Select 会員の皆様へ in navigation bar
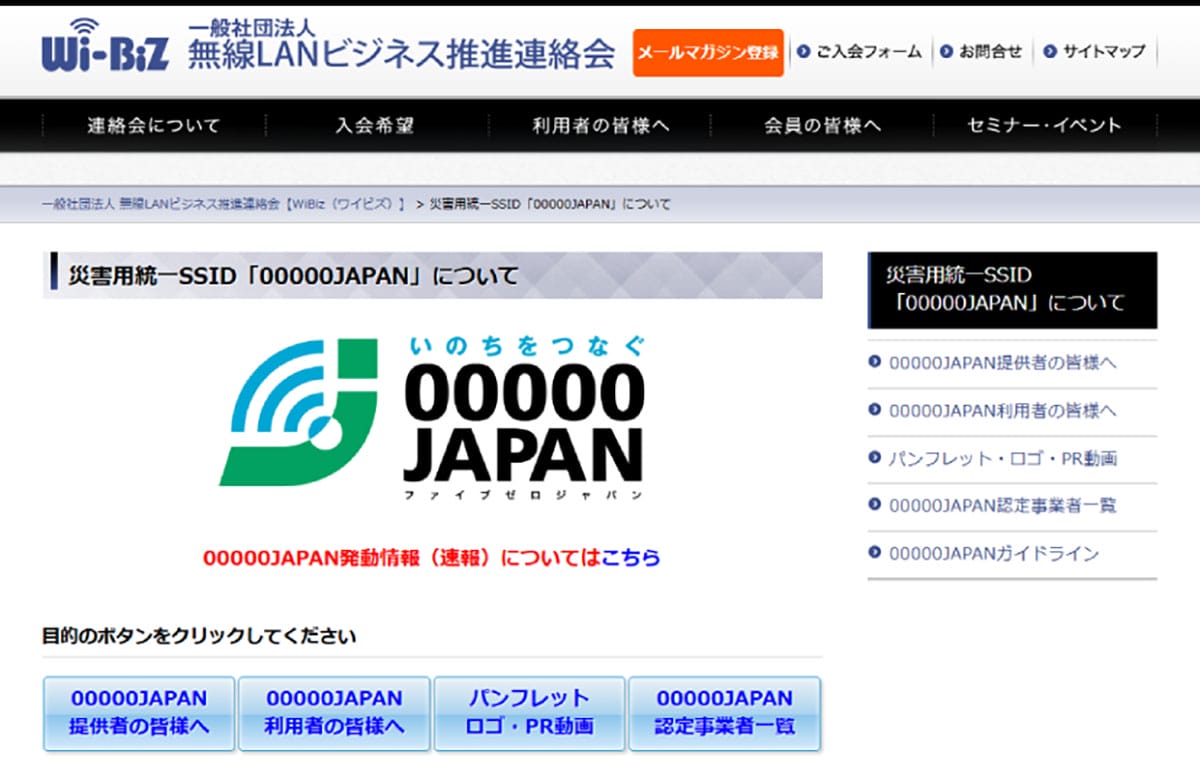 (x=822, y=126)
